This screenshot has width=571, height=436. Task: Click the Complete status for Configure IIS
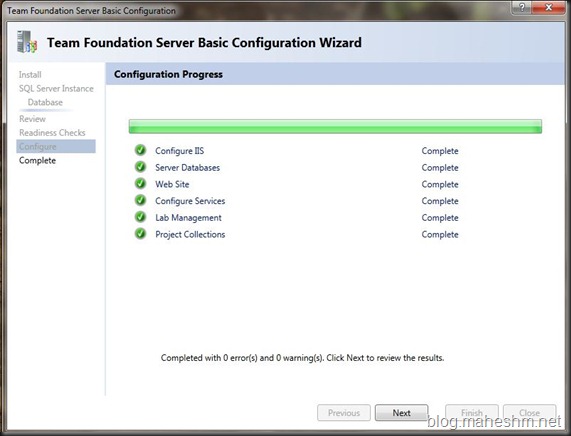coord(440,151)
